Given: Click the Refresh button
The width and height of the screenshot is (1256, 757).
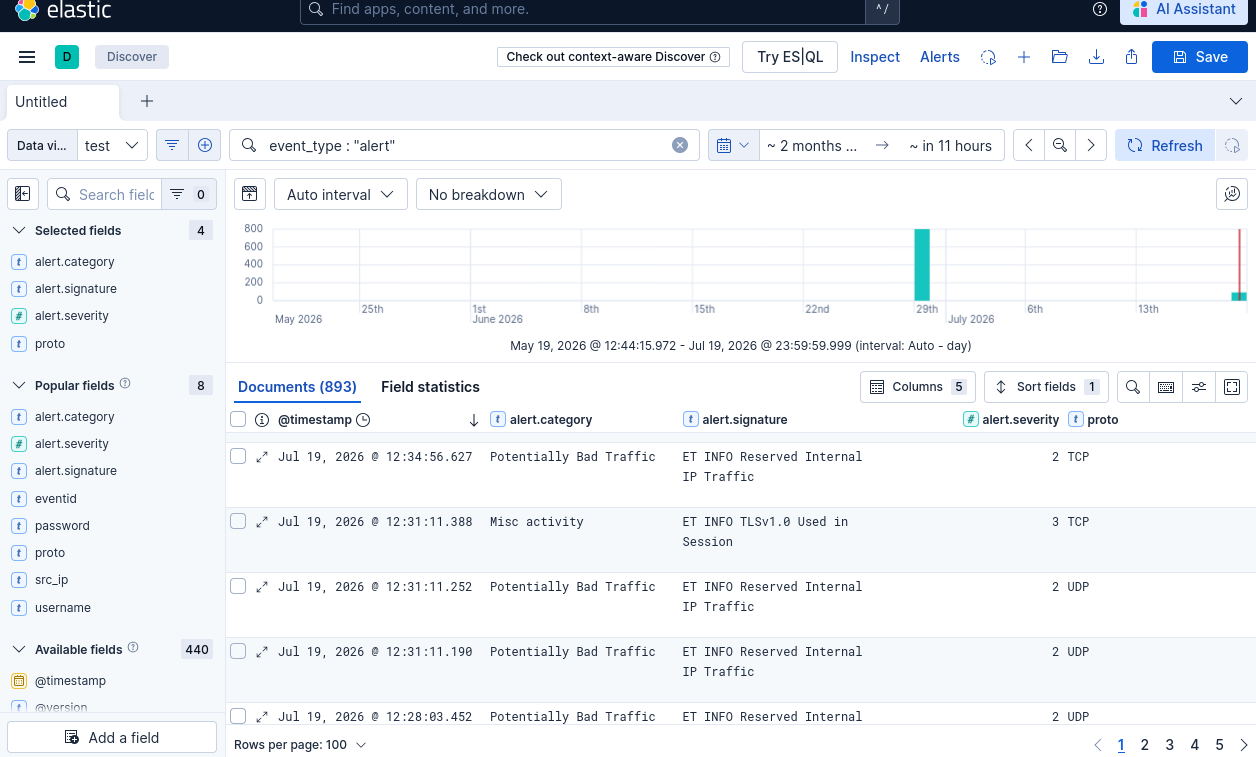Looking at the screenshot, I should (x=1165, y=145).
